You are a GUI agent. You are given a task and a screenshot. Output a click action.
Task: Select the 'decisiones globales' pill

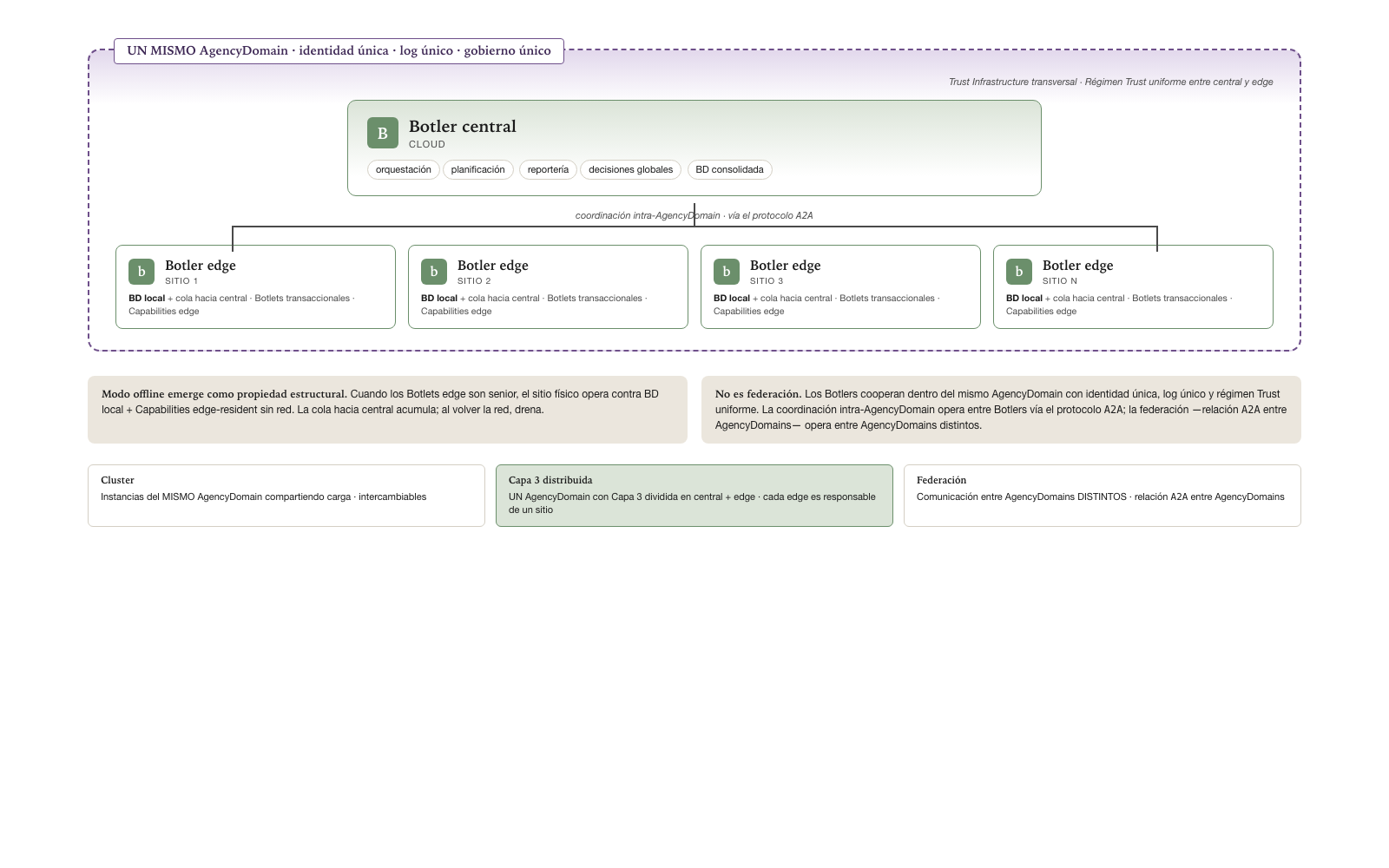[x=630, y=170]
